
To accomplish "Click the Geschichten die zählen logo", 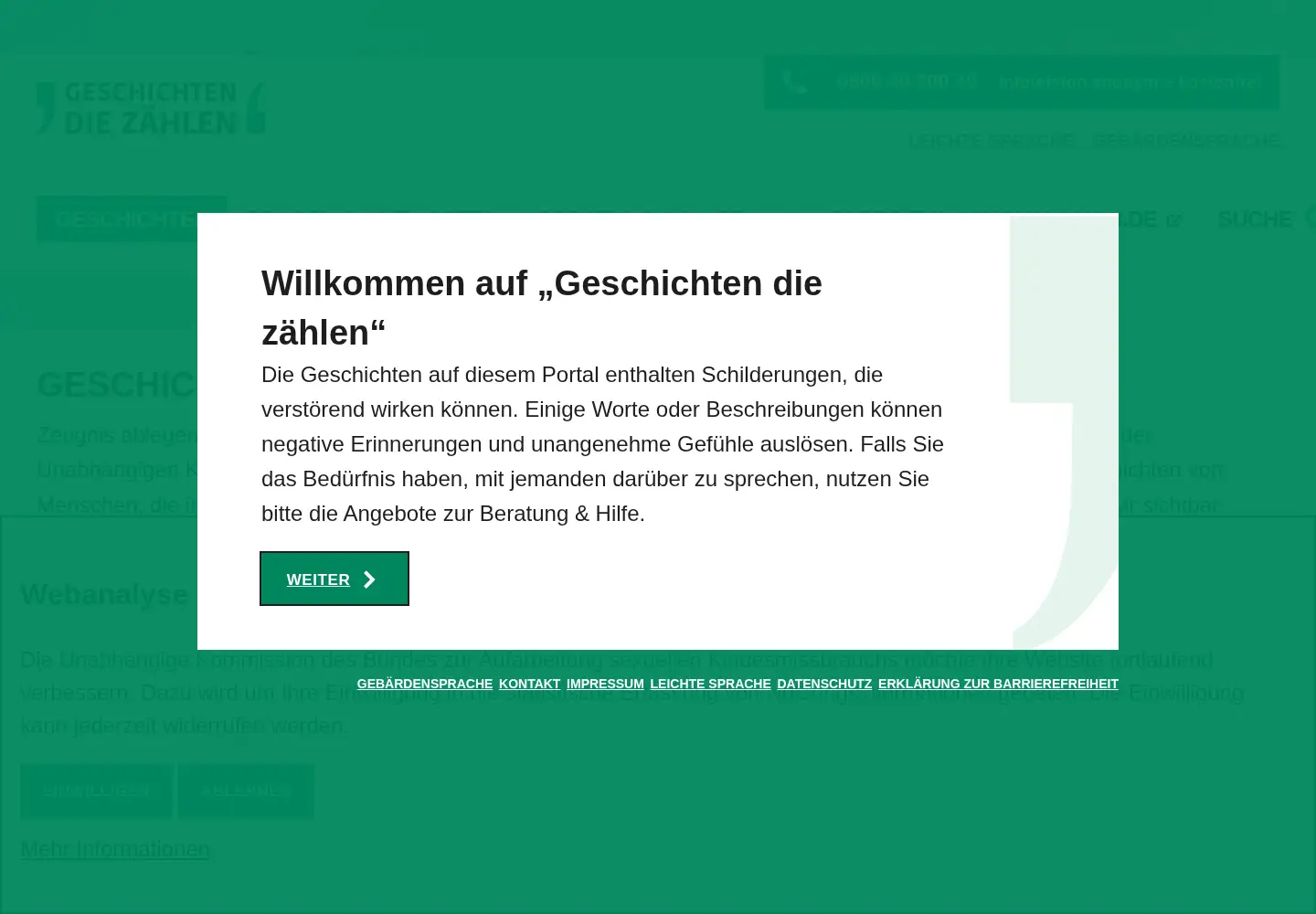I will click(151, 108).
